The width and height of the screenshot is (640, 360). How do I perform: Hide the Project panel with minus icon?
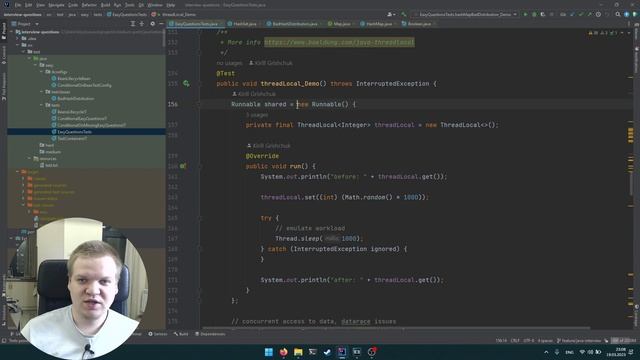pos(161,24)
